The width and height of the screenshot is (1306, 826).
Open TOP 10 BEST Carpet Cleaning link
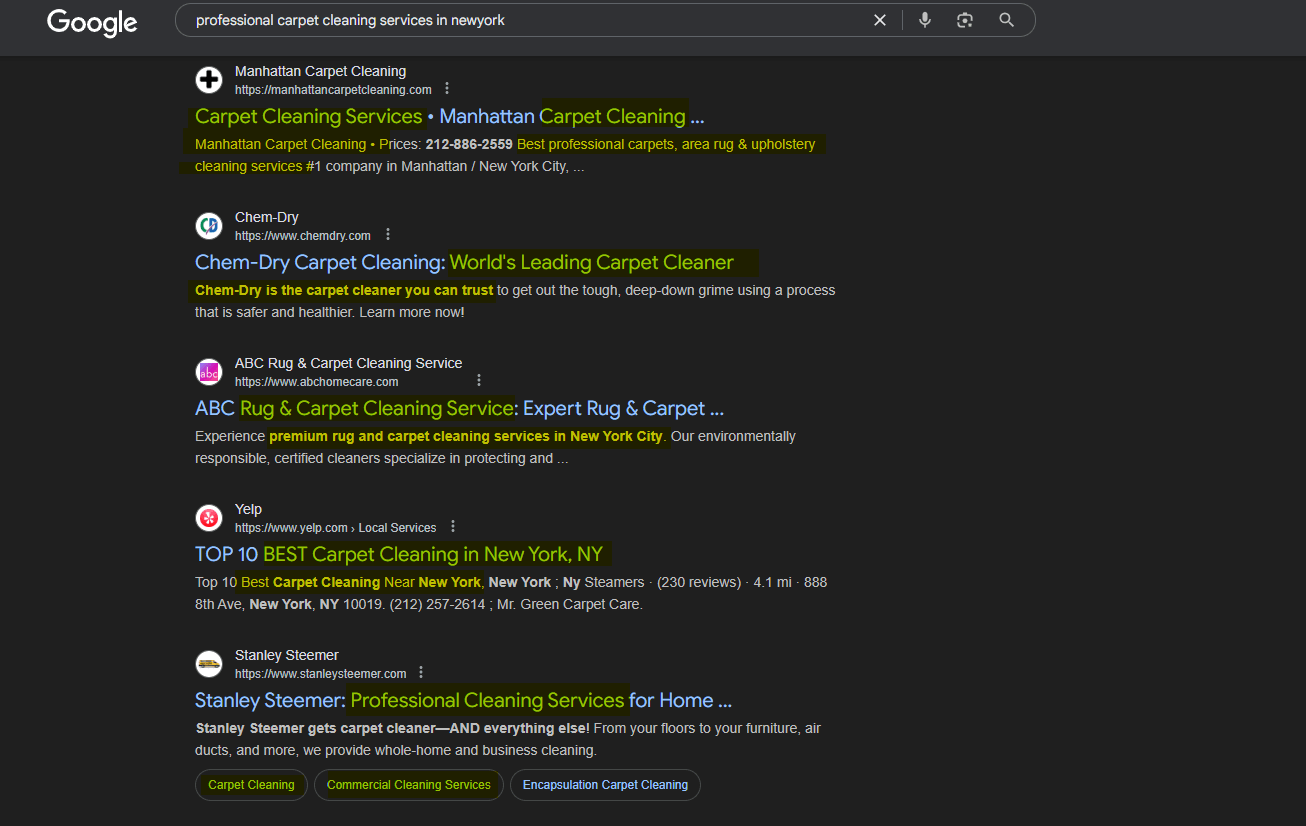[399, 554]
